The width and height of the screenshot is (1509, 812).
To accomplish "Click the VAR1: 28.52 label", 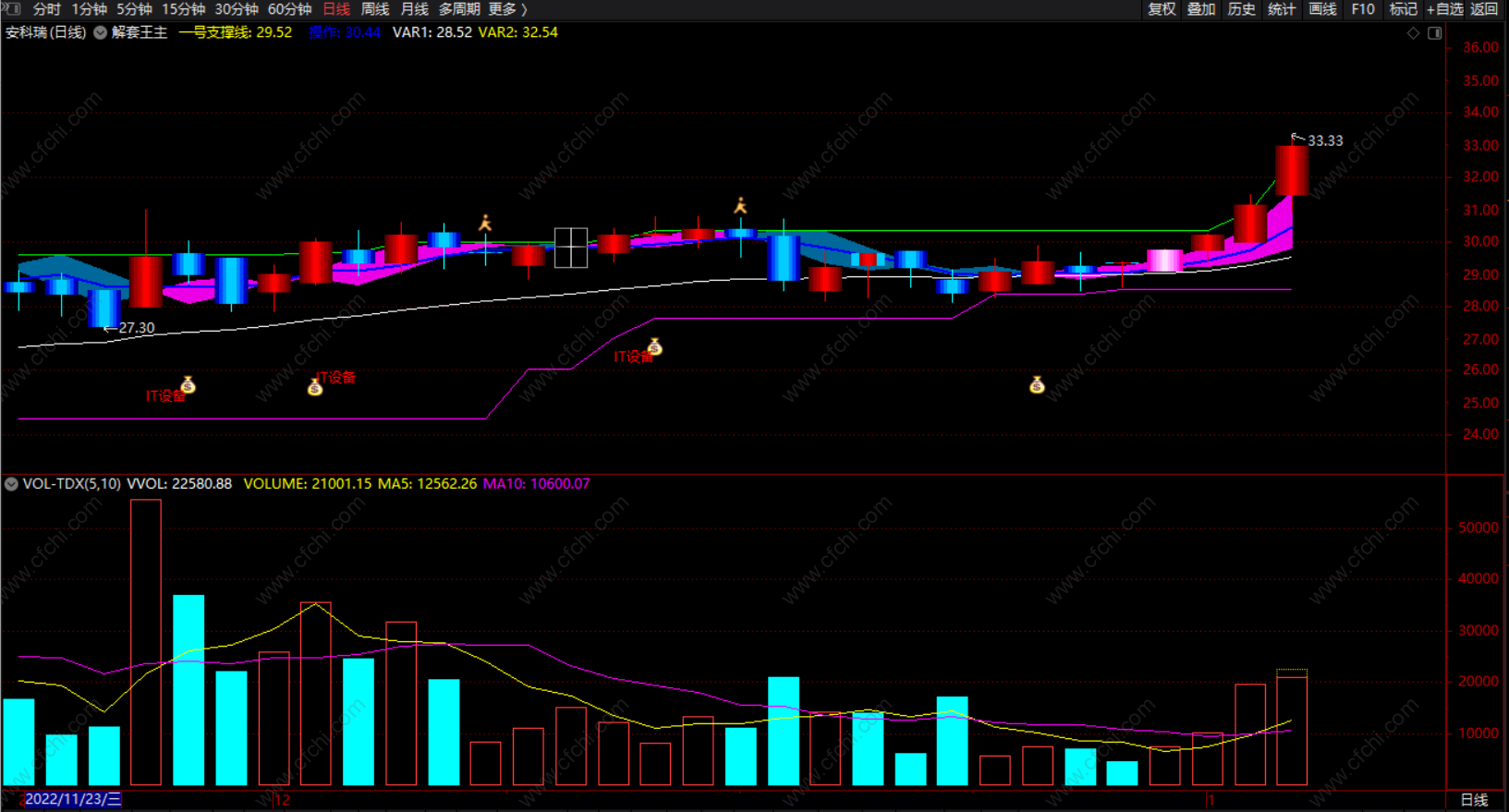I will 432,32.
